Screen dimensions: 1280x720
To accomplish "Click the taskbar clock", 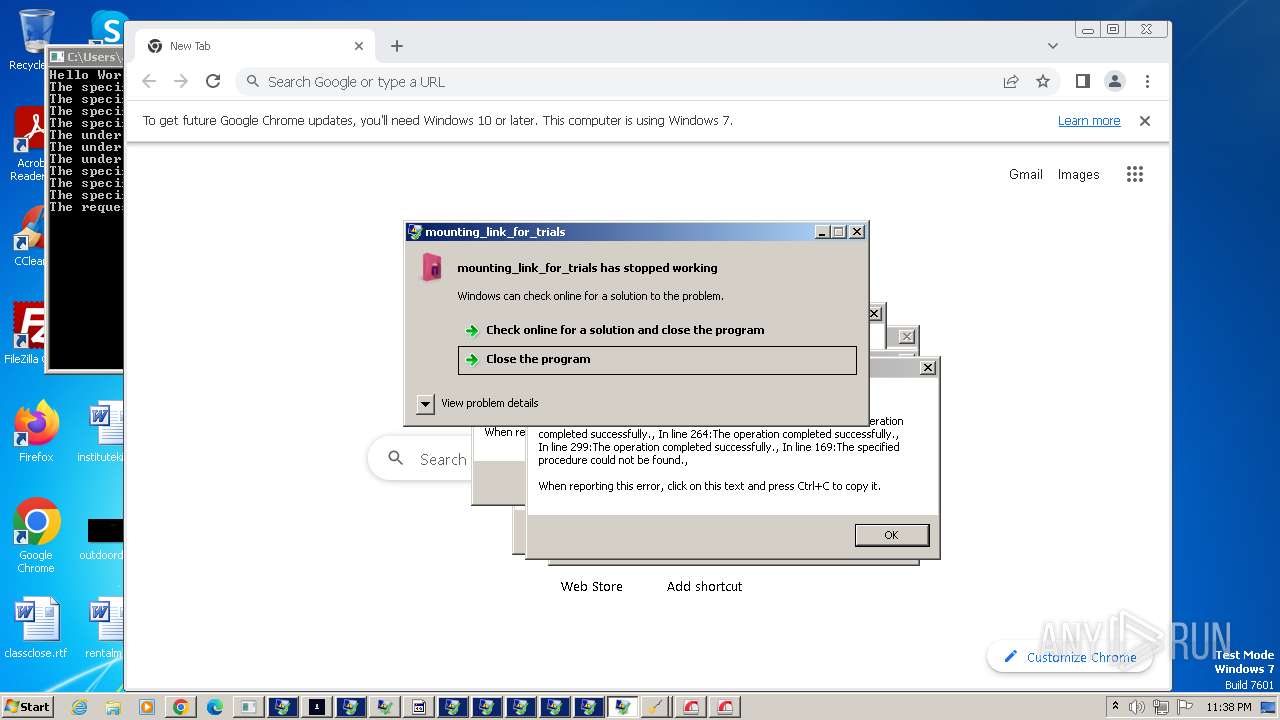I will tap(1229, 707).
